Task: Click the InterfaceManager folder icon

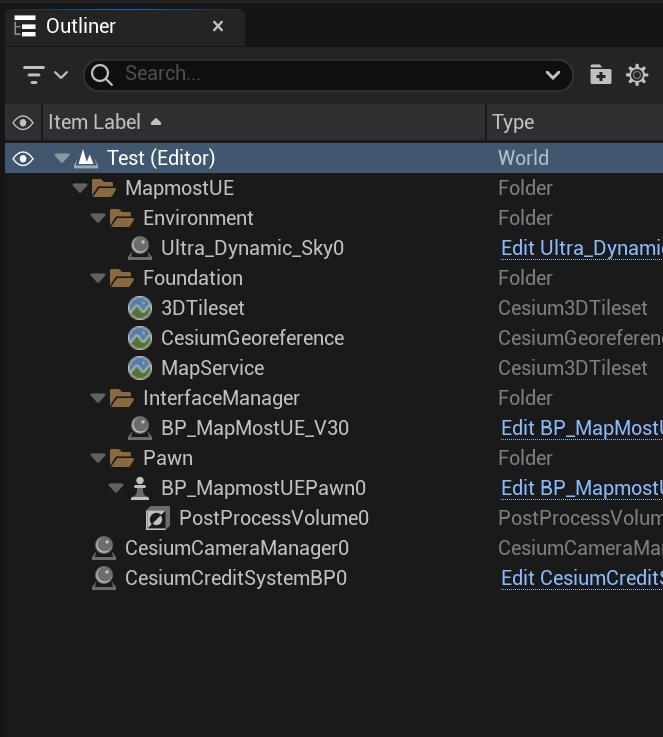Action: [x=122, y=398]
